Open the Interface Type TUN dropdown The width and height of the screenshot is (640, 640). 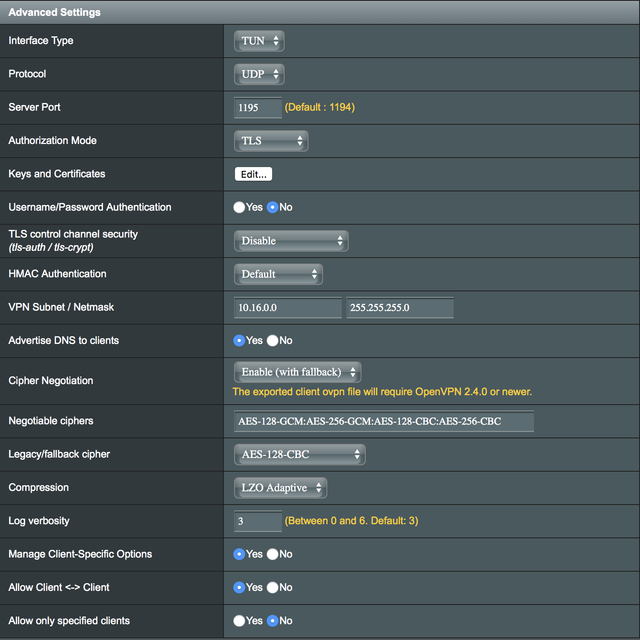(260, 41)
